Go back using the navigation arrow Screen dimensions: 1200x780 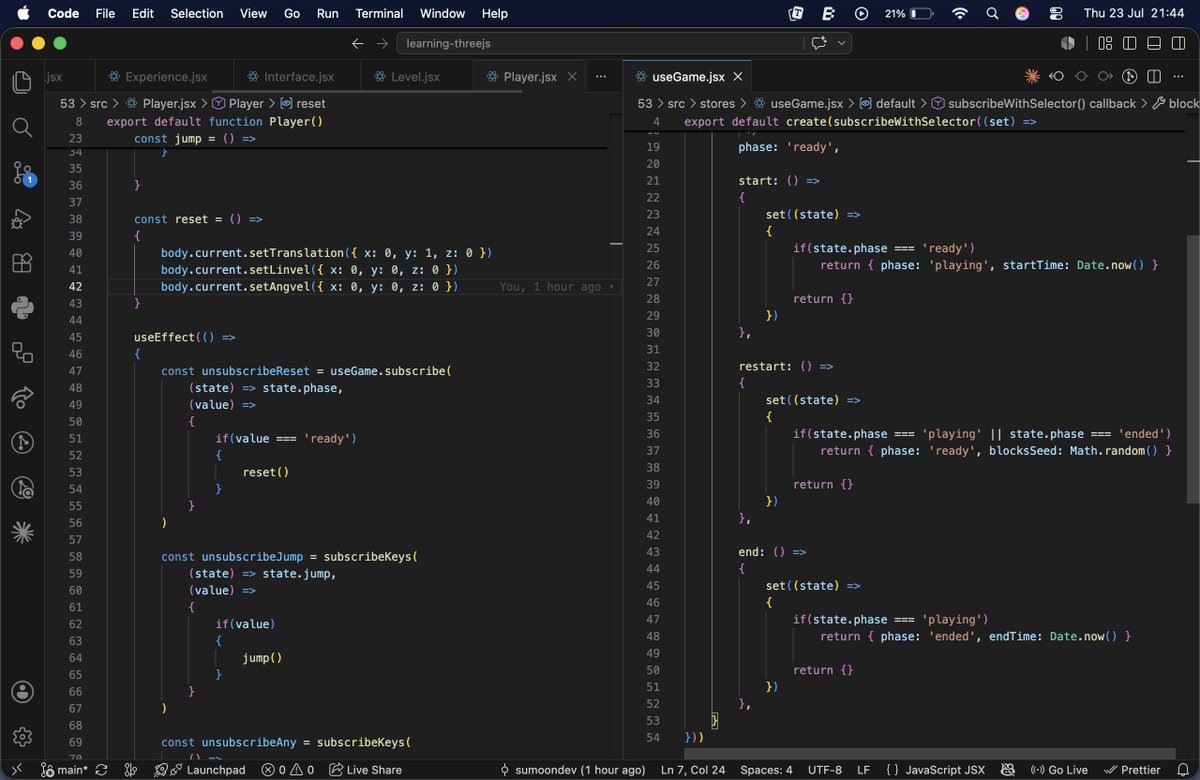point(358,43)
